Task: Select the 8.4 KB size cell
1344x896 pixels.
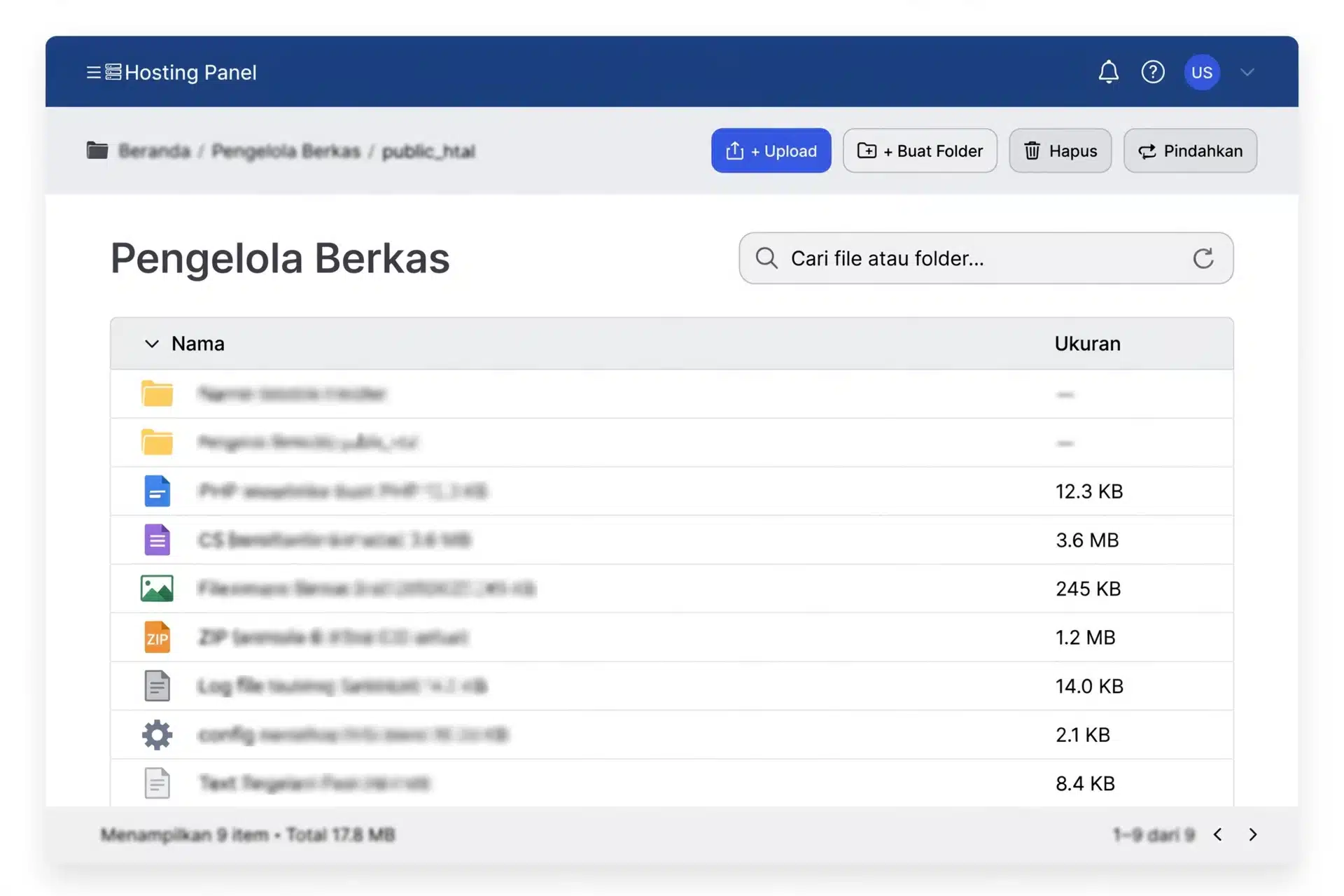Action: coord(1085,783)
